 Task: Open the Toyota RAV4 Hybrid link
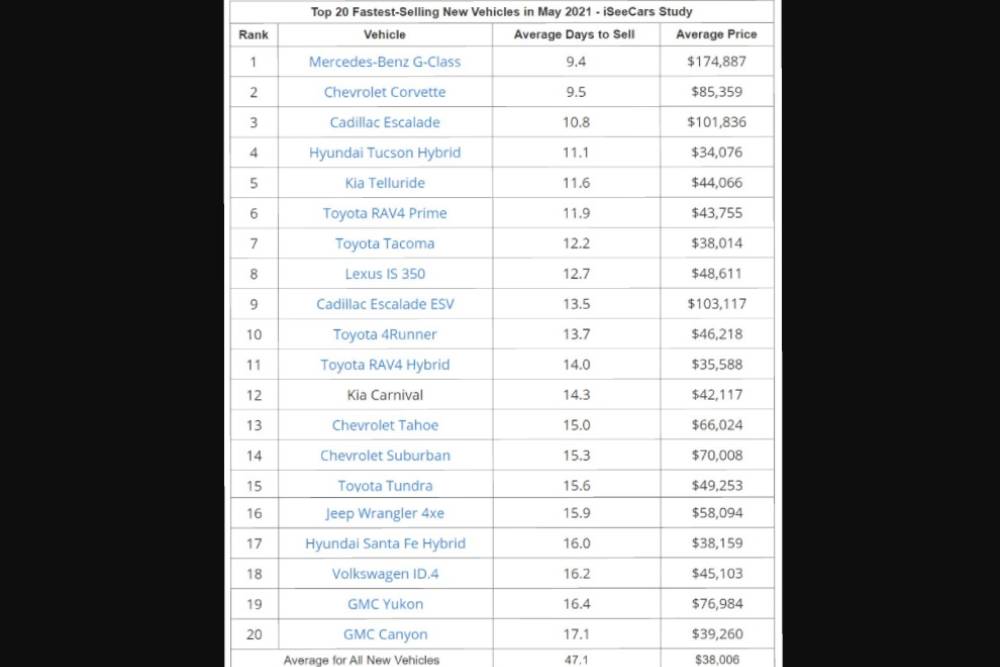click(x=385, y=365)
